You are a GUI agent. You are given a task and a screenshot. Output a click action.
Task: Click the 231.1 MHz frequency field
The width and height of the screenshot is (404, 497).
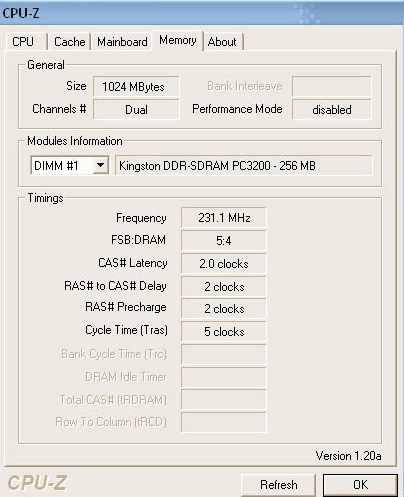224,218
